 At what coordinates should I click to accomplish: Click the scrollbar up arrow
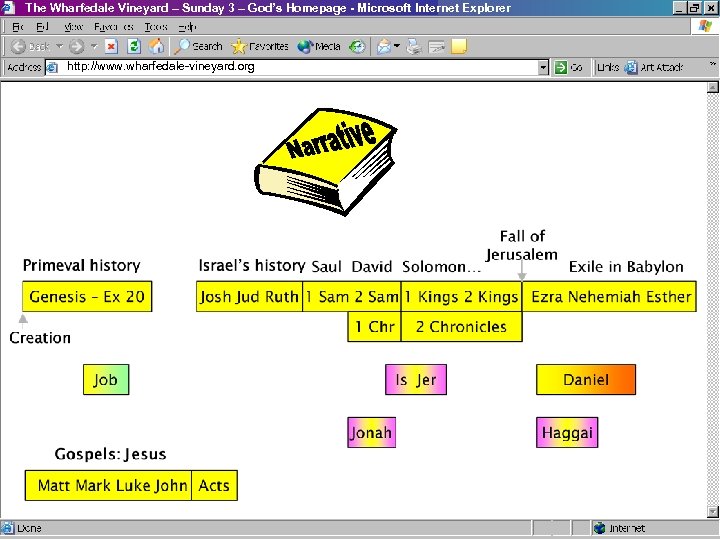coord(713,87)
